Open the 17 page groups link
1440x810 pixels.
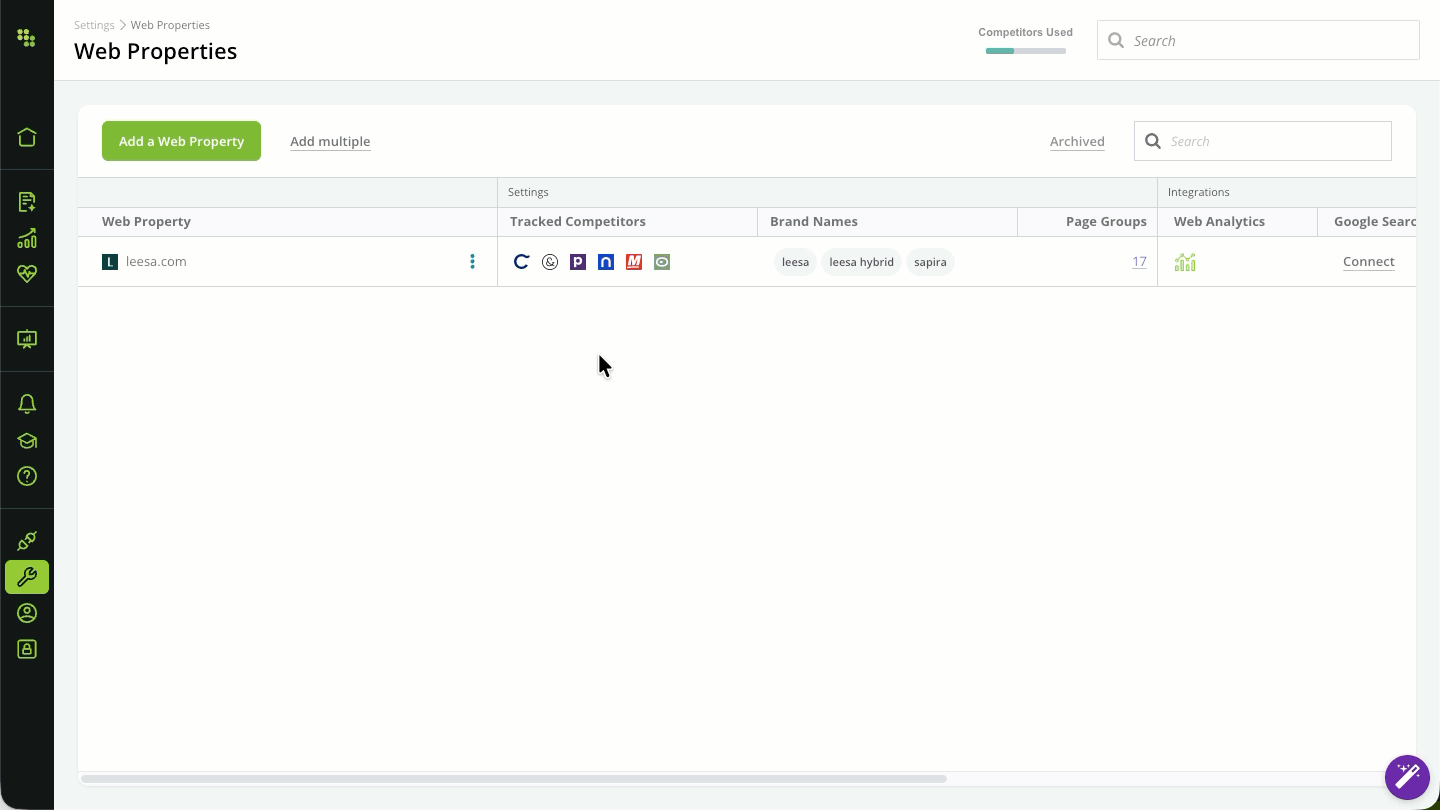(x=1139, y=262)
